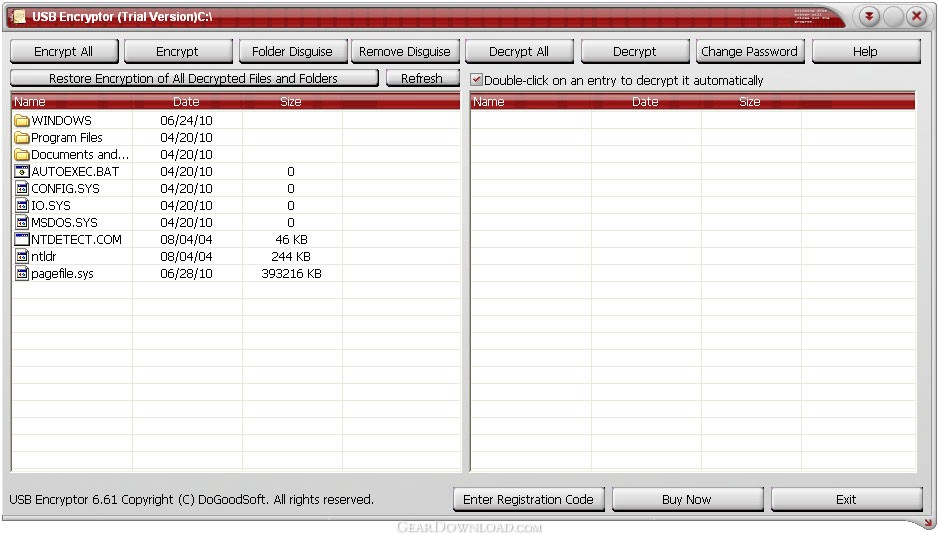Select the Documents and... entry name
The width and height of the screenshot is (939, 535).
(x=80, y=155)
